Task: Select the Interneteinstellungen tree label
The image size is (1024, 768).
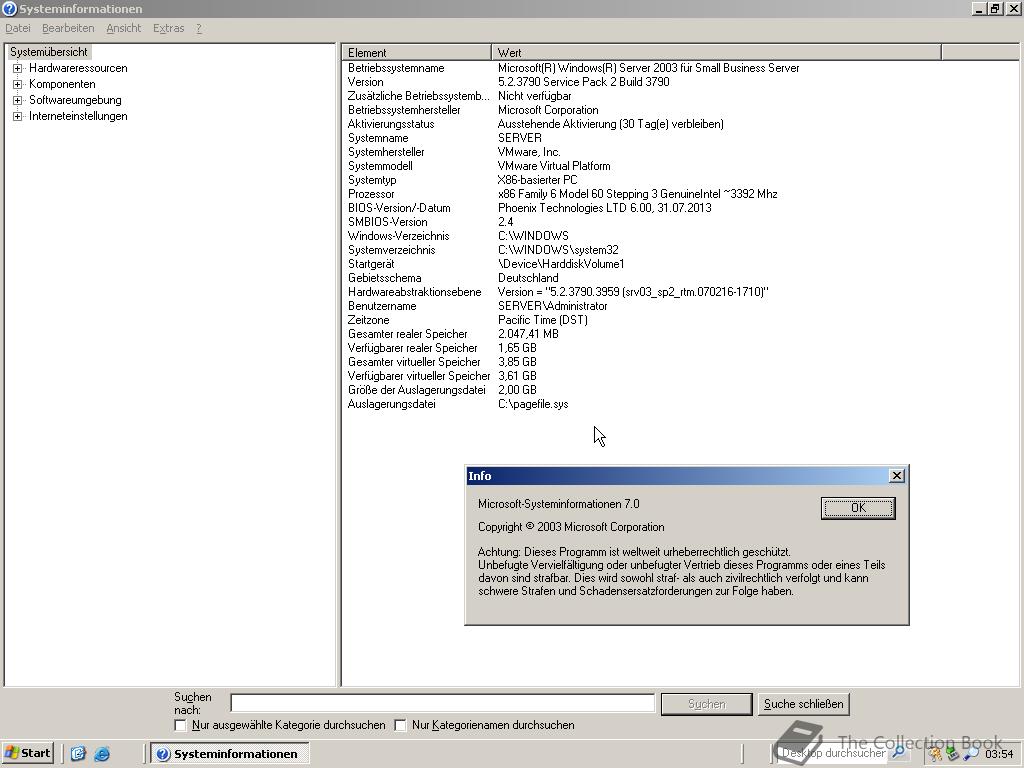Action: click(x=78, y=116)
